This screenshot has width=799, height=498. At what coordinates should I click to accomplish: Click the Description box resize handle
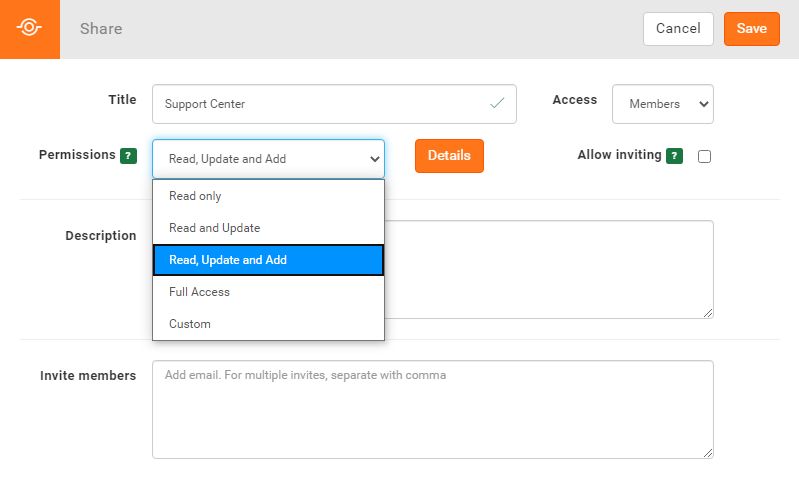click(x=708, y=313)
